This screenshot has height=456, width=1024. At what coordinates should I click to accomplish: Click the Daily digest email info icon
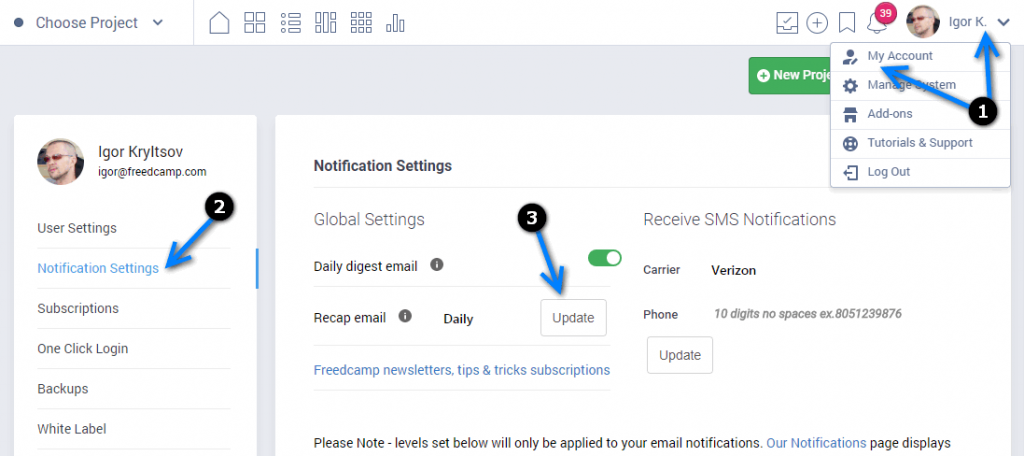pos(437,265)
